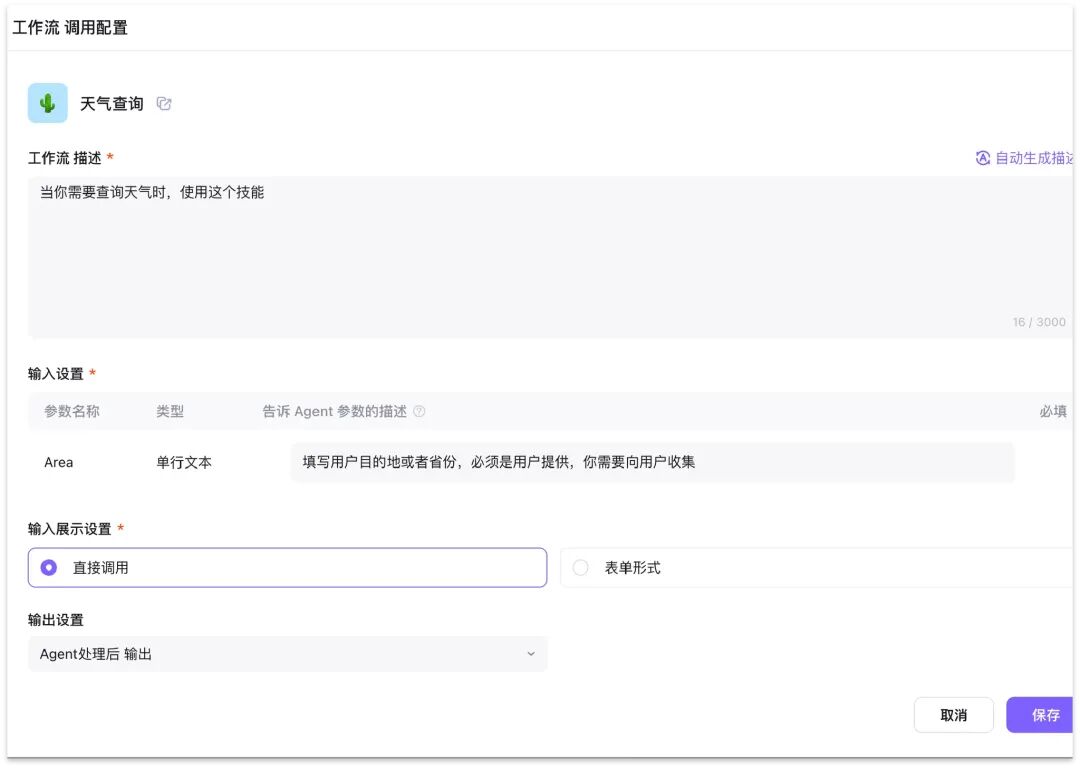Click the 取消 button

tap(953, 715)
